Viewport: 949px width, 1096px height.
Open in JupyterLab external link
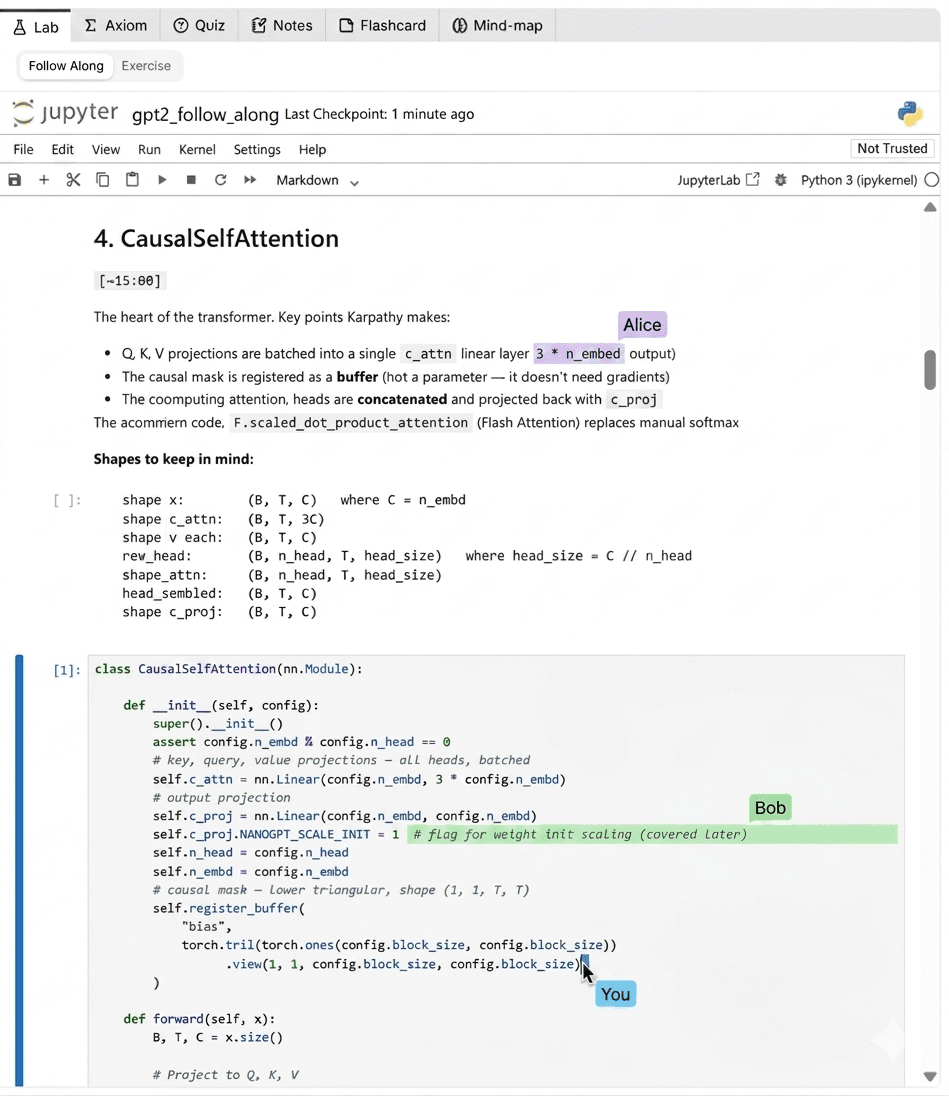coord(718,180)
